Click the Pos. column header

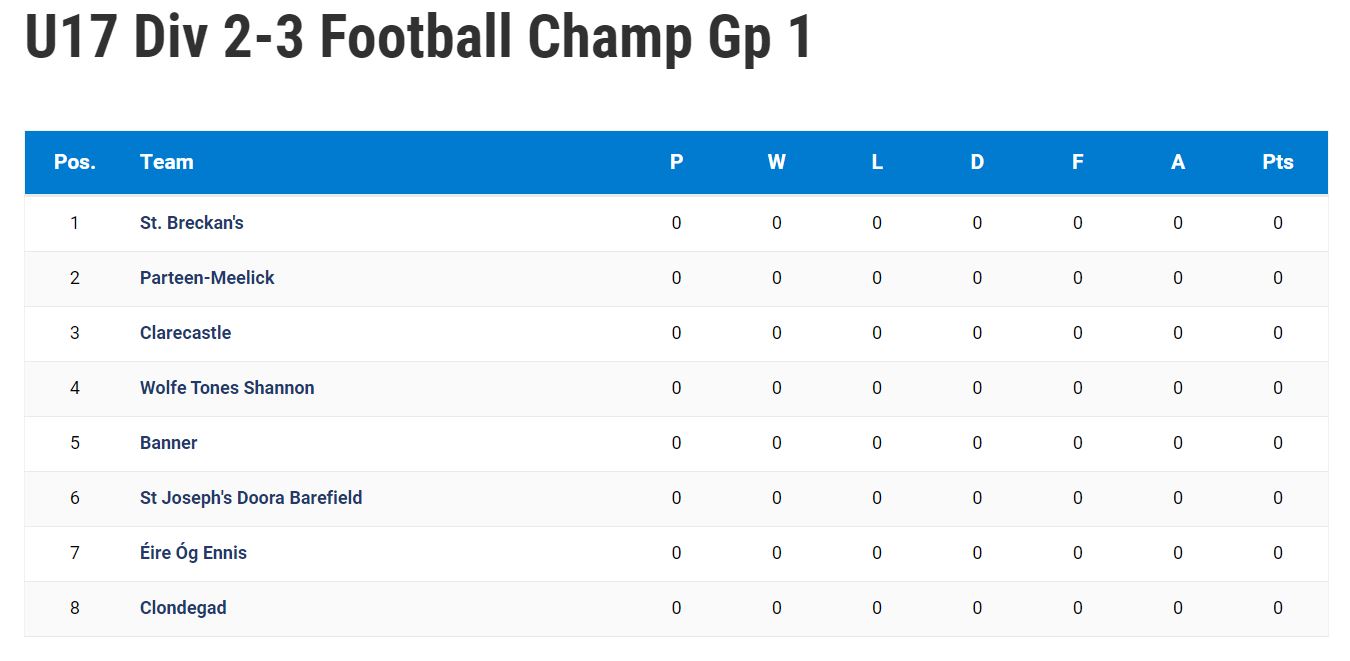(x=75, y=162)
